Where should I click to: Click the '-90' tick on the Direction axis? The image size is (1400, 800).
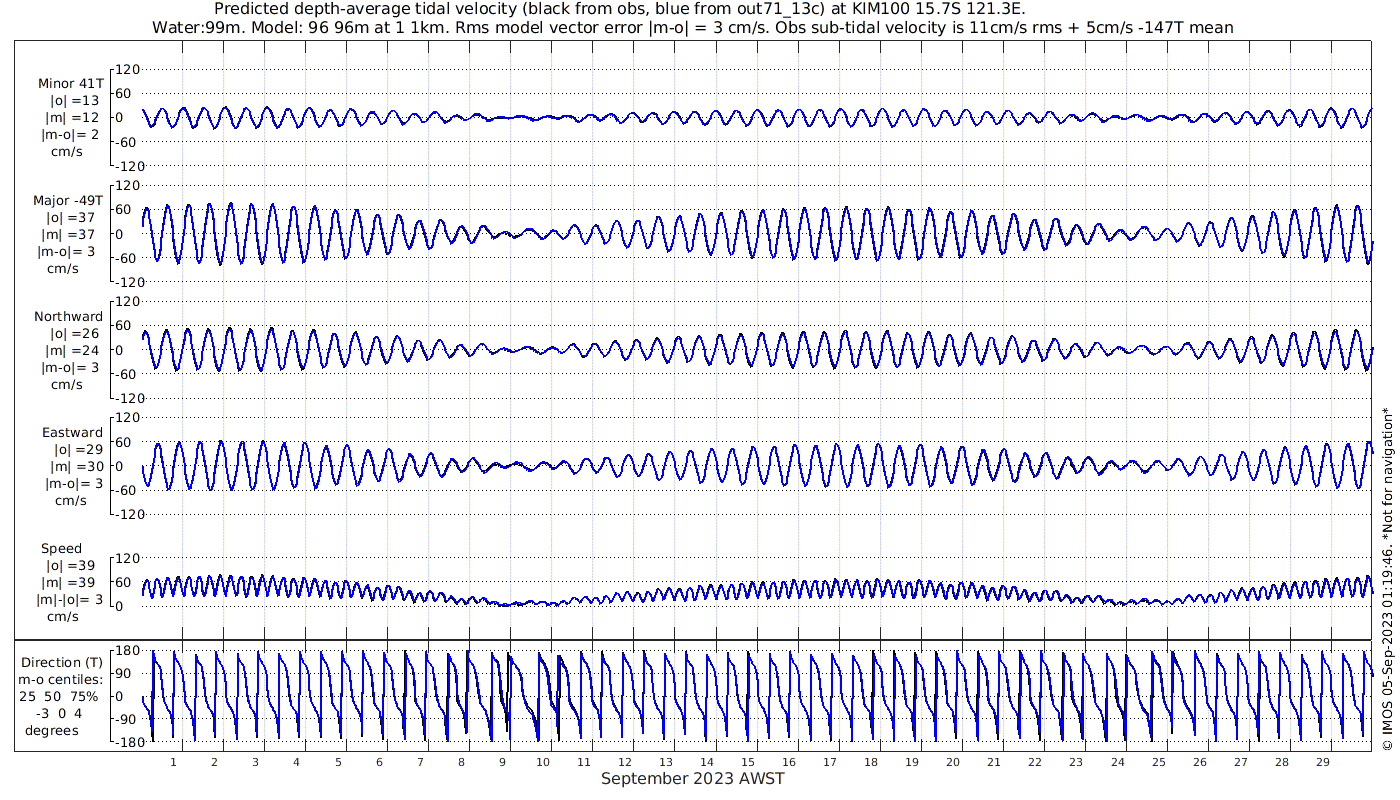click(127, 719)
